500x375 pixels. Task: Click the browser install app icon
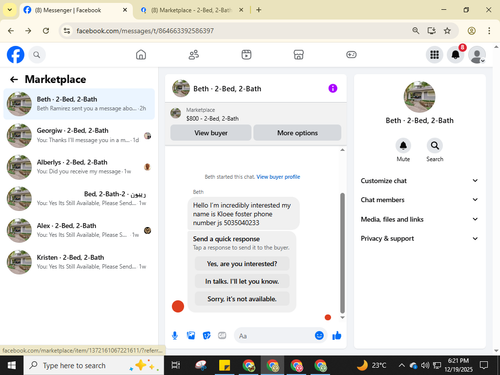(431, 31)
